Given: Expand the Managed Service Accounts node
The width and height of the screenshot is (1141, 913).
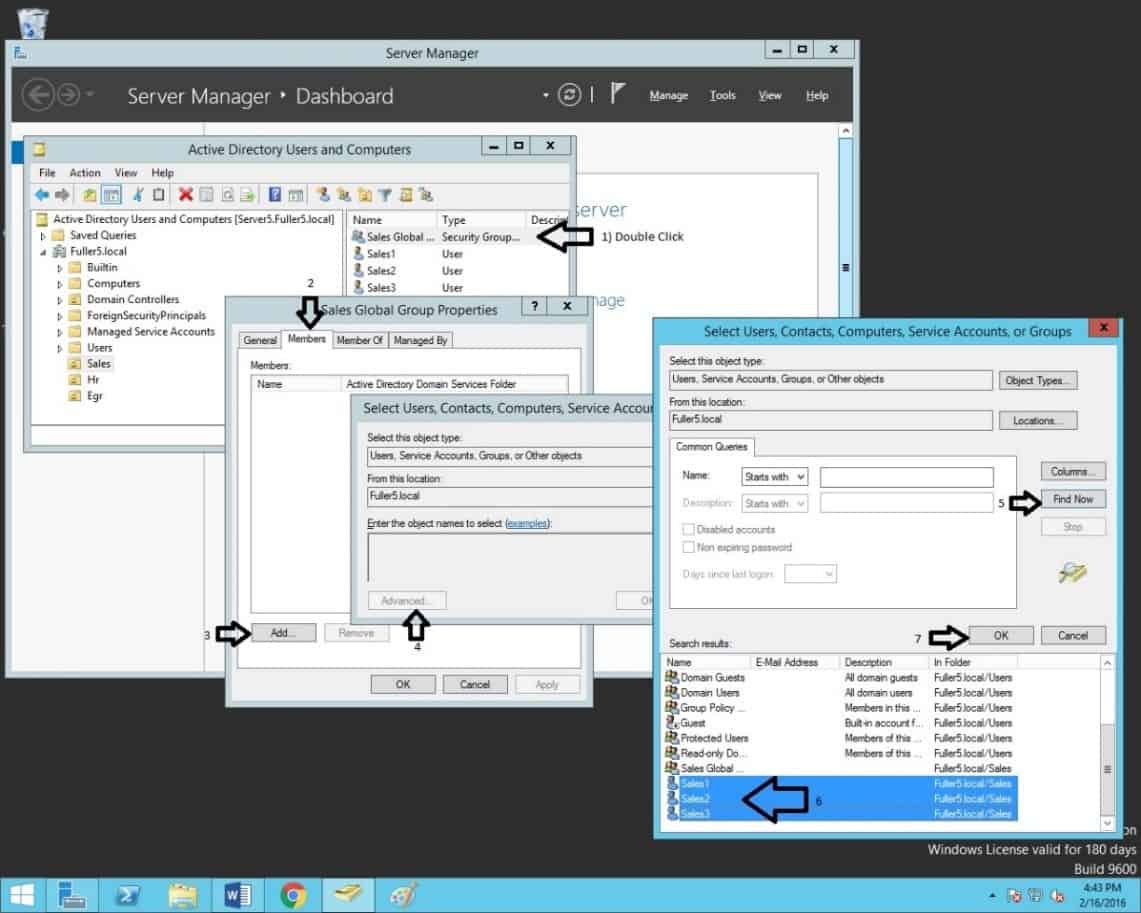Looking at the screenshot, I should (x=60, y=332).
